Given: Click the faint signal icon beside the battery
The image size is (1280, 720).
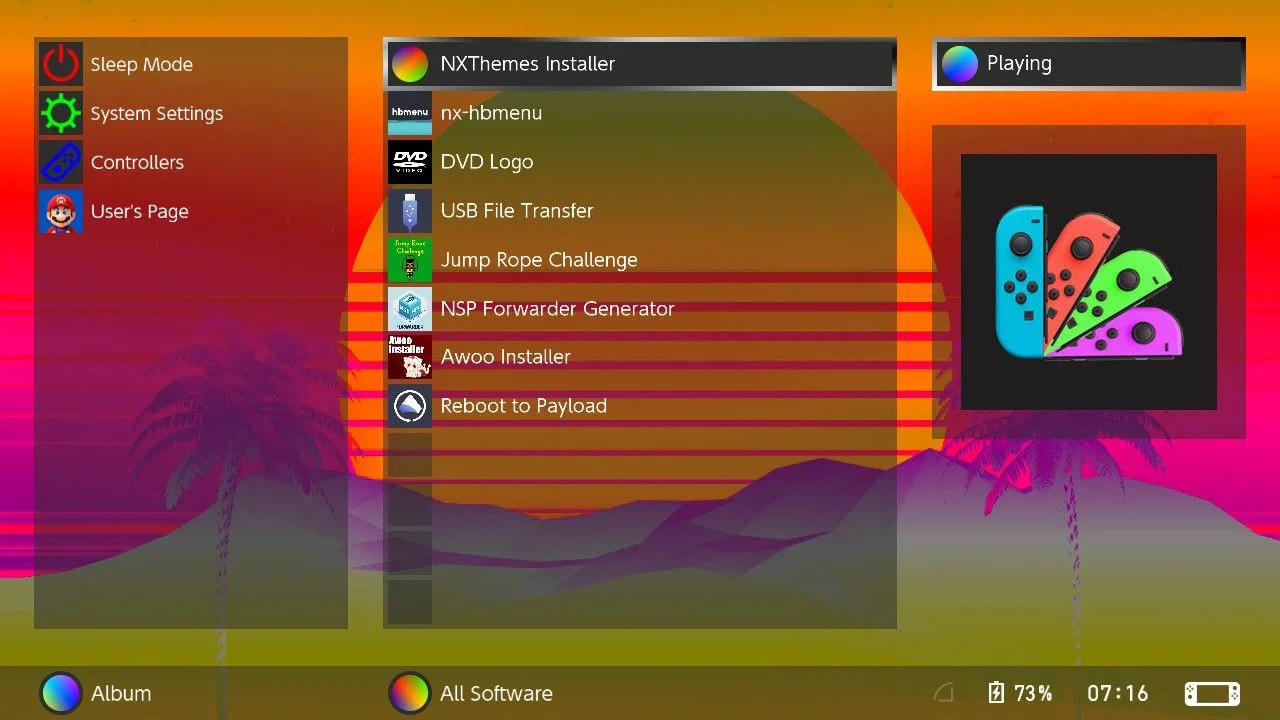Looking at the screenshot, I should click(x=943, y=693).
